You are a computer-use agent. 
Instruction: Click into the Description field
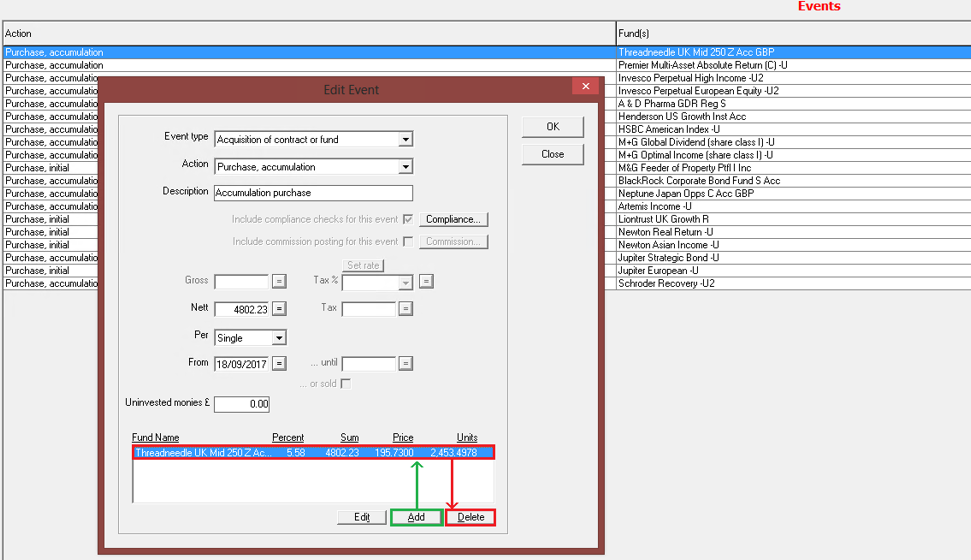[x=313, y=193]
